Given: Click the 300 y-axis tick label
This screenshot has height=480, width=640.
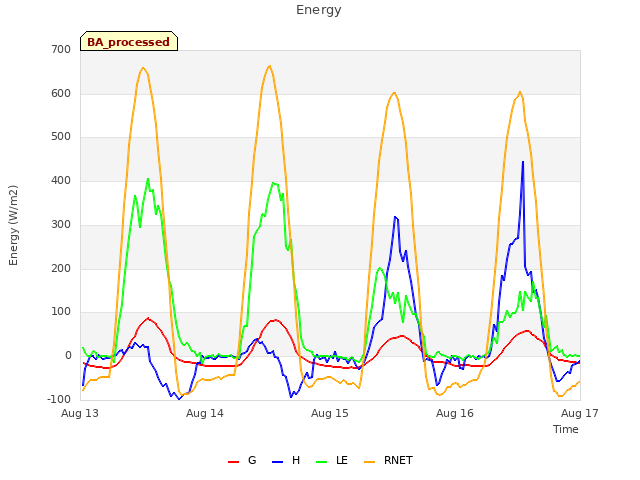Looking at the screenshot, I should point(61,224).
